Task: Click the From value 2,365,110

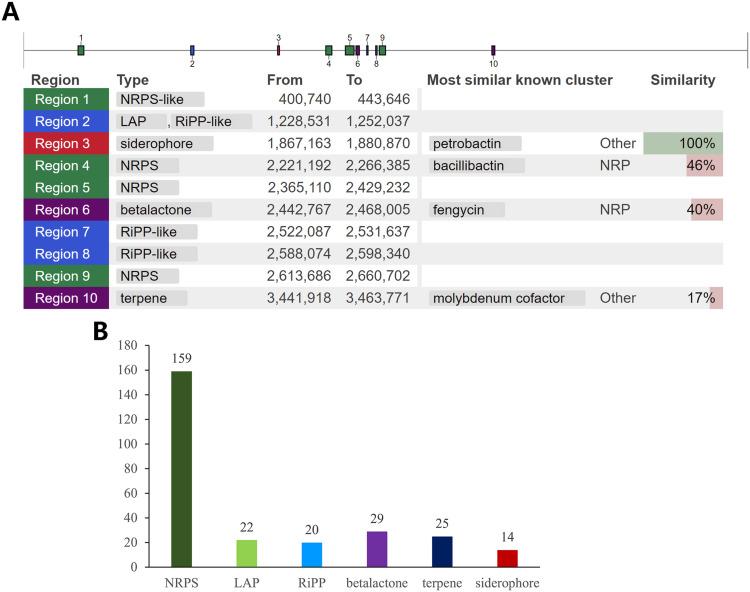Action: coord(299,187)
